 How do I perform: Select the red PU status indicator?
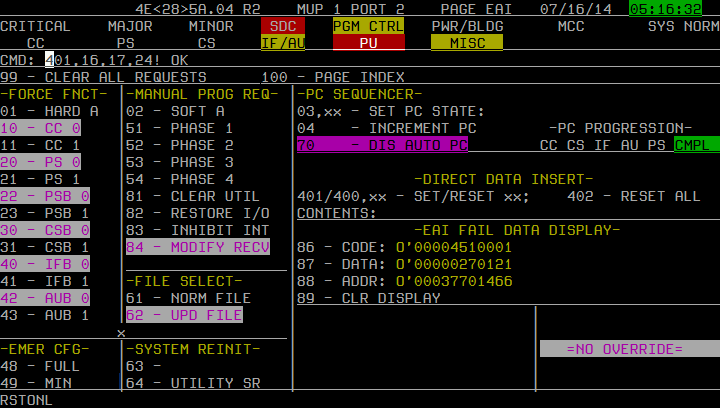tap(369, 43)
